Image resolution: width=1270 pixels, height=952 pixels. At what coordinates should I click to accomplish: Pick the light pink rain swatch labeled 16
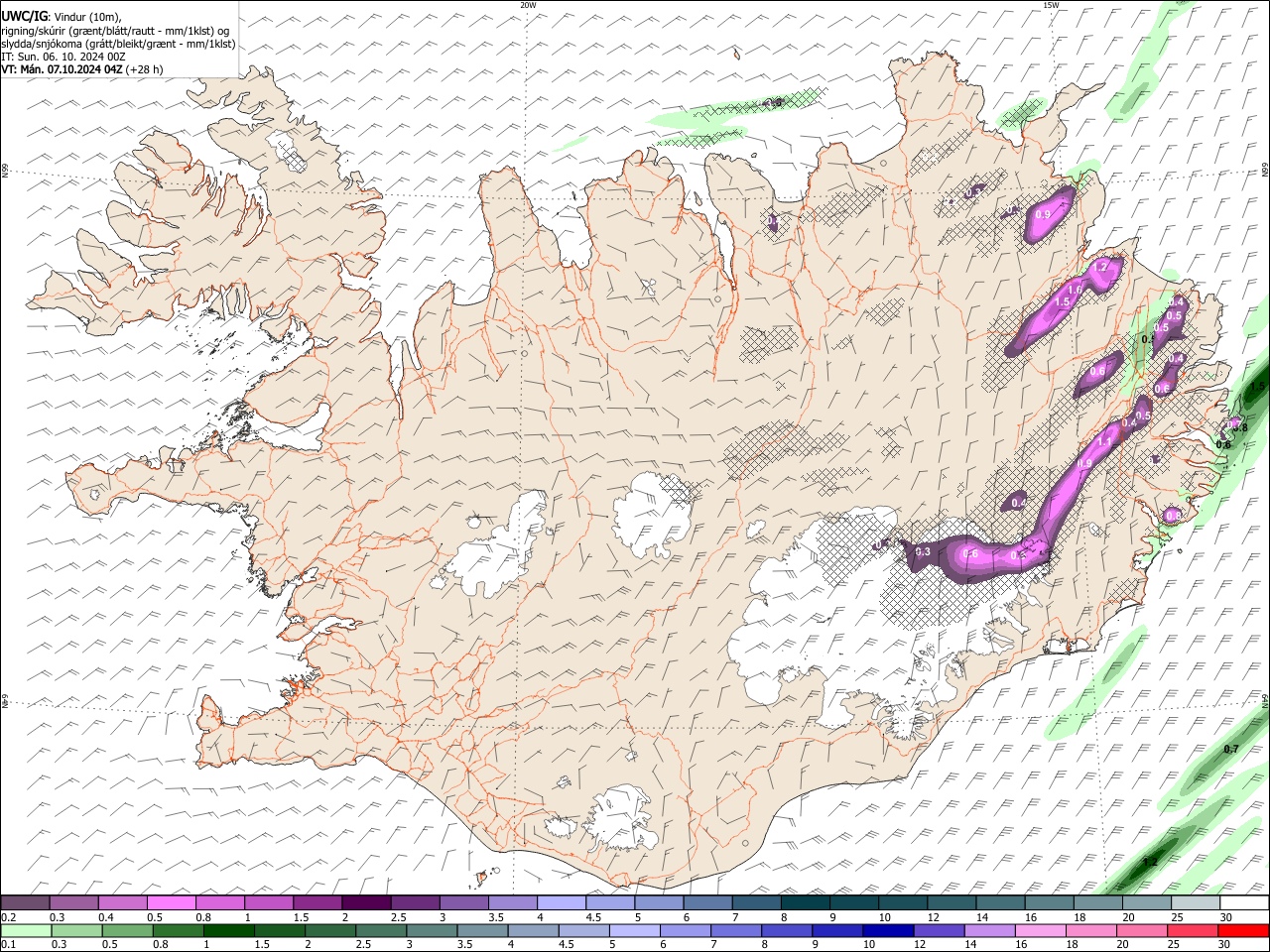(x=1042, y=930)
